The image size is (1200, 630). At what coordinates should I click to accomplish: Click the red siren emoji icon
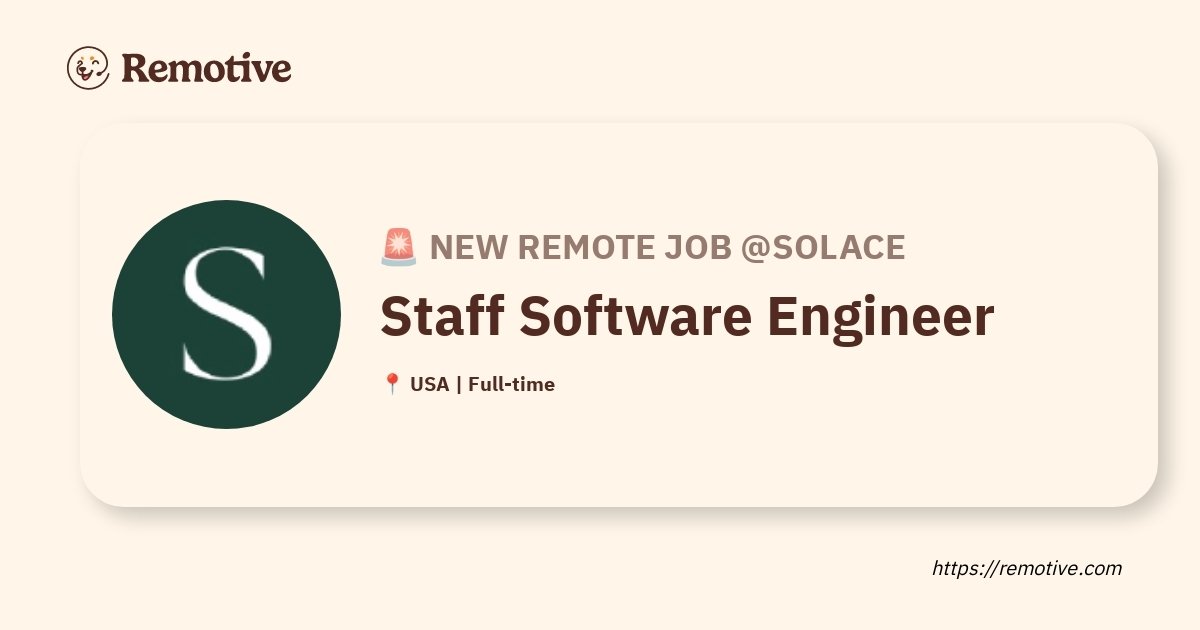[399, 247]
